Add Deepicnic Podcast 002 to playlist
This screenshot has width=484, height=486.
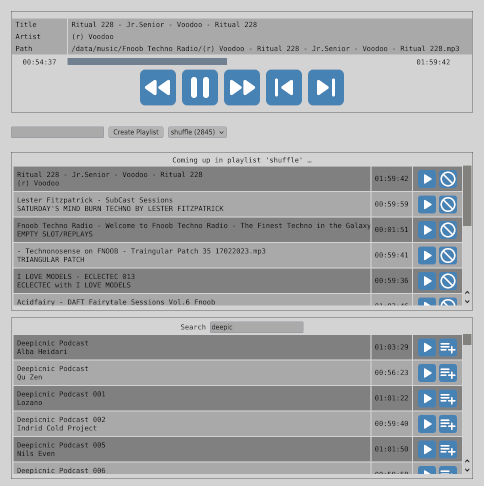coord(448,424)
